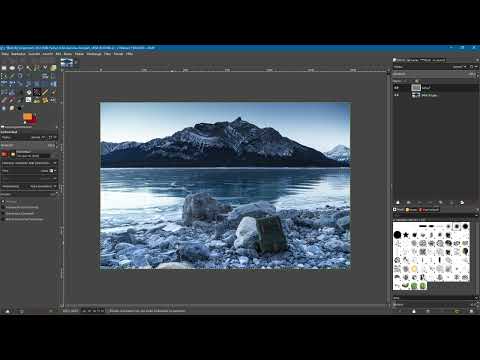Select the Ellipse Select tool
The image size is (480, 360).
click(12, 68)
